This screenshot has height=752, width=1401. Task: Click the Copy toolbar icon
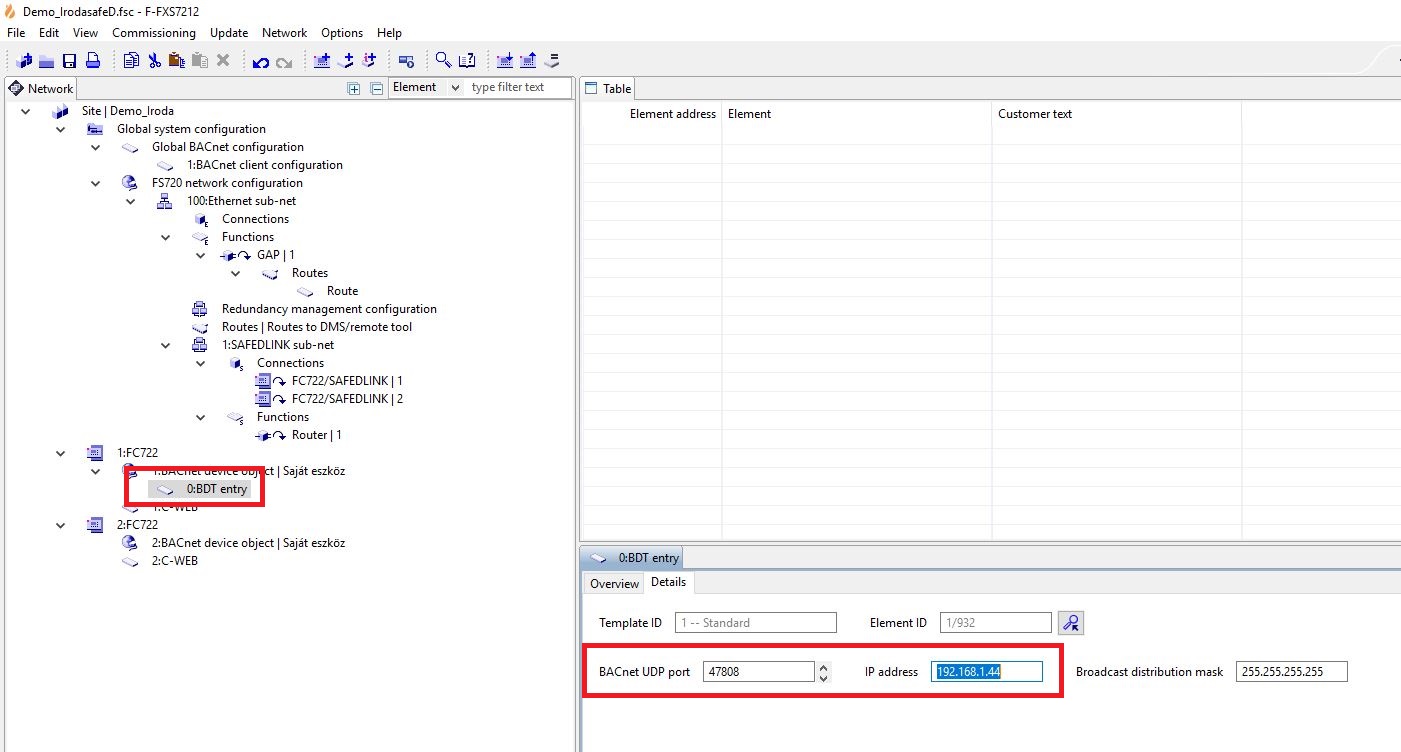[131, 61]
